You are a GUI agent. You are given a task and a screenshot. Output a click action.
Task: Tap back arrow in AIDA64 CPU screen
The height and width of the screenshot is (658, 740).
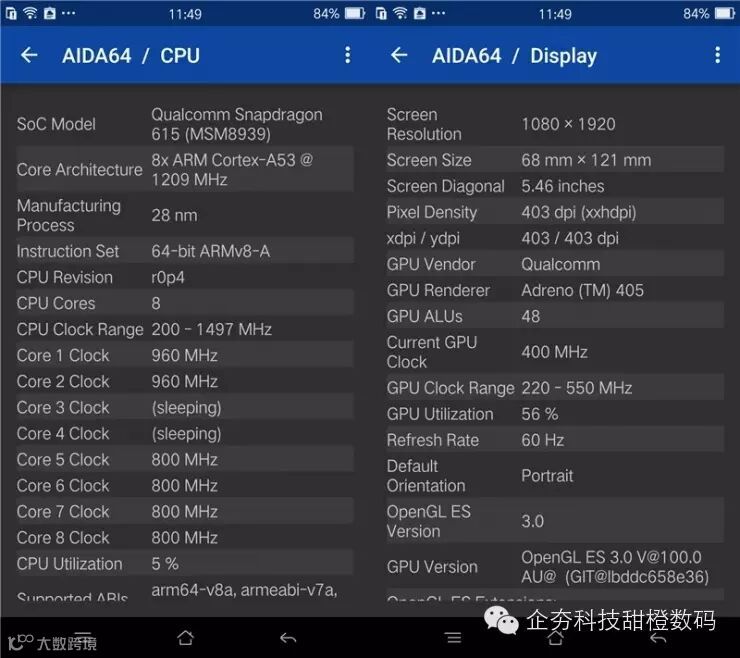pos(29,55)
